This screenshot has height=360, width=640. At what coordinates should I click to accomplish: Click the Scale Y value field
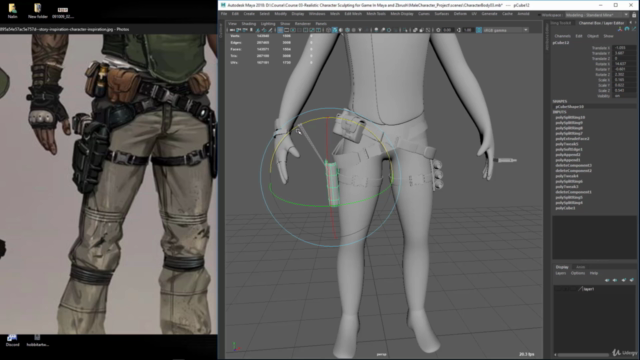tap(624, 85)
